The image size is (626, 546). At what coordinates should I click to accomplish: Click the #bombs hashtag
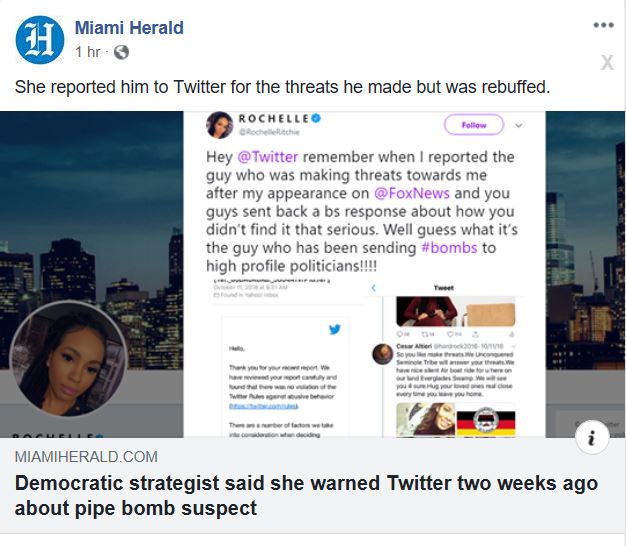coord(449,248)
